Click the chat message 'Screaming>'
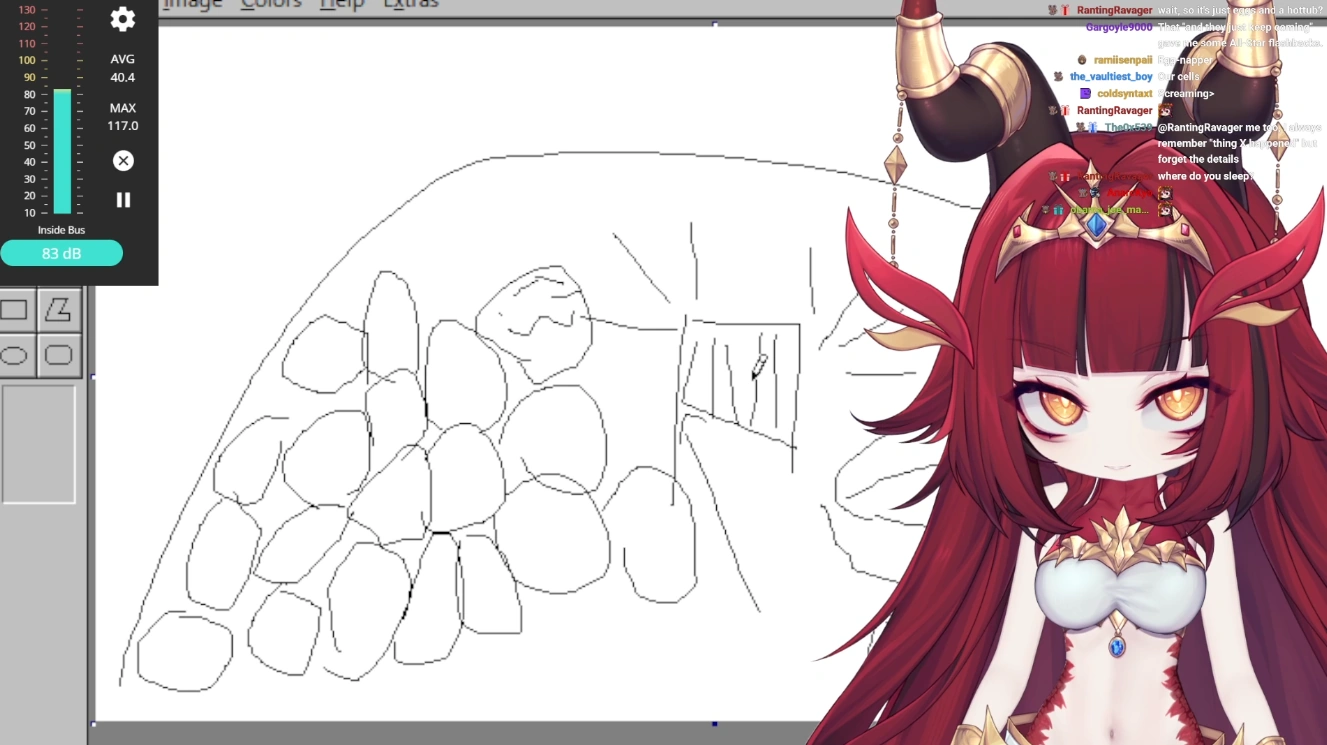Viewport: 1327px width, 745px height. point(1186,94)
